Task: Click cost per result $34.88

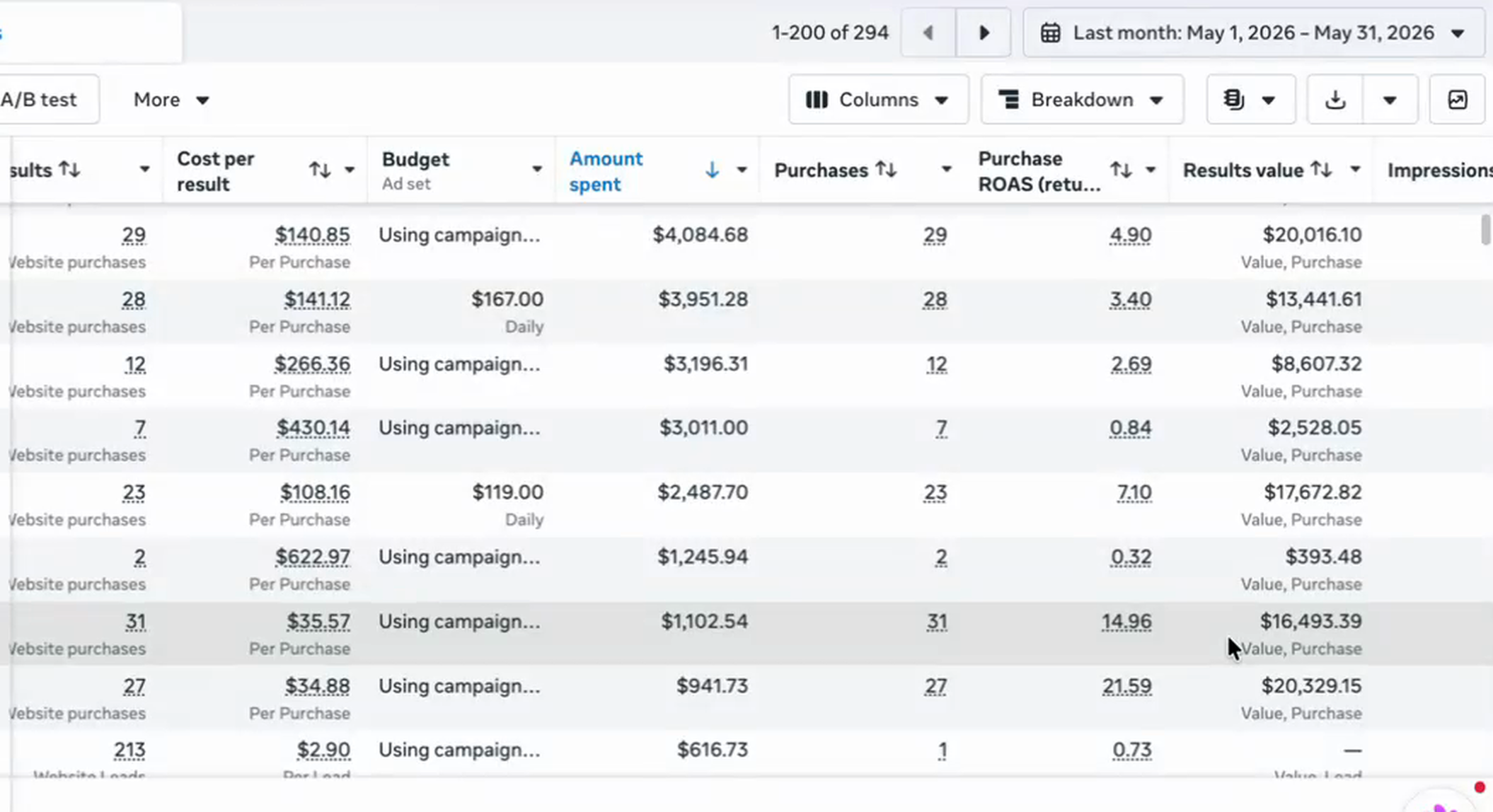Action: pos(317,686)
